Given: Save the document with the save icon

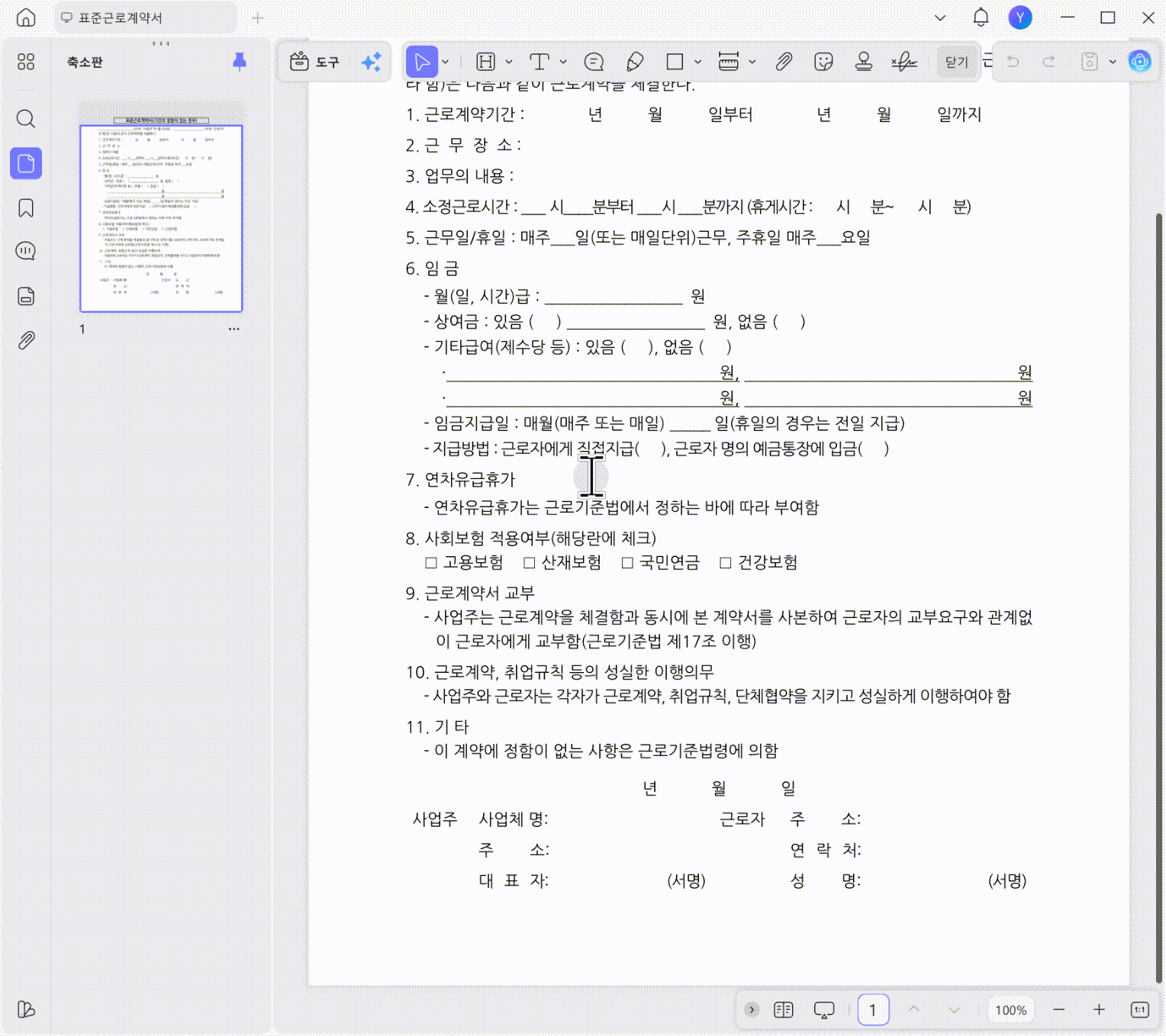Looking at the screenshot, I should (x=1090, y=62).
